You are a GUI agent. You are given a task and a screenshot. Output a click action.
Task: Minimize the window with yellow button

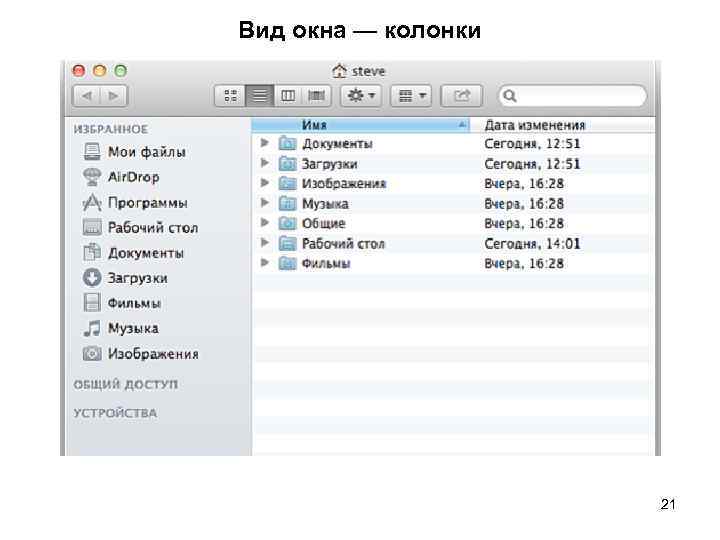coord(100,71)
